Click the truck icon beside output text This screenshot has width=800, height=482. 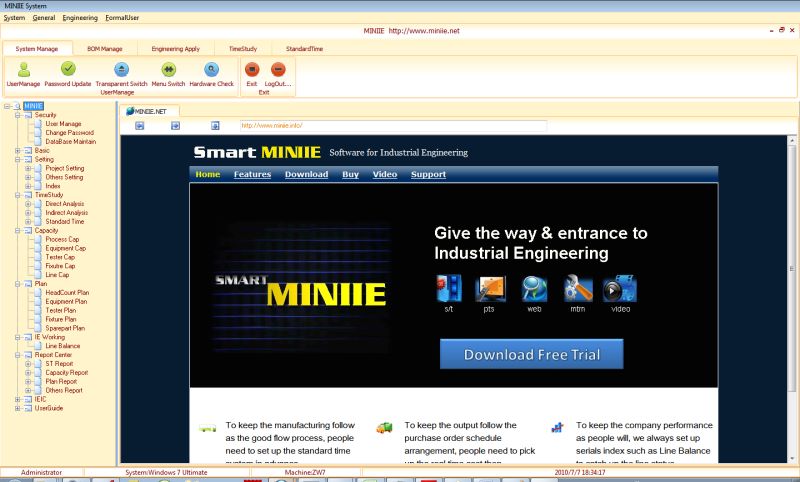[x=384, y=427]
